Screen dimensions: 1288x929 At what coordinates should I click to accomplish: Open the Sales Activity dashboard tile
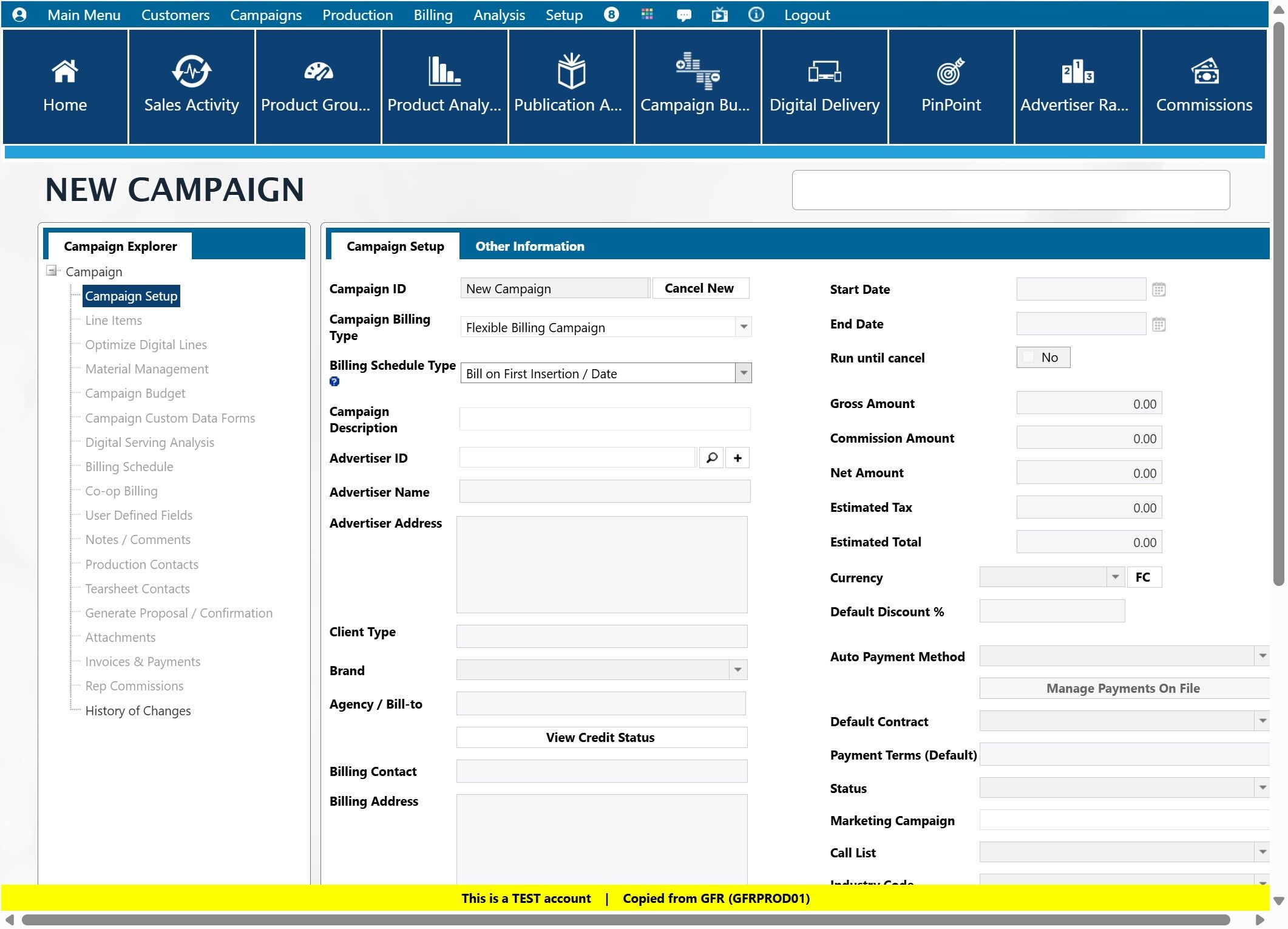(191, 86)
